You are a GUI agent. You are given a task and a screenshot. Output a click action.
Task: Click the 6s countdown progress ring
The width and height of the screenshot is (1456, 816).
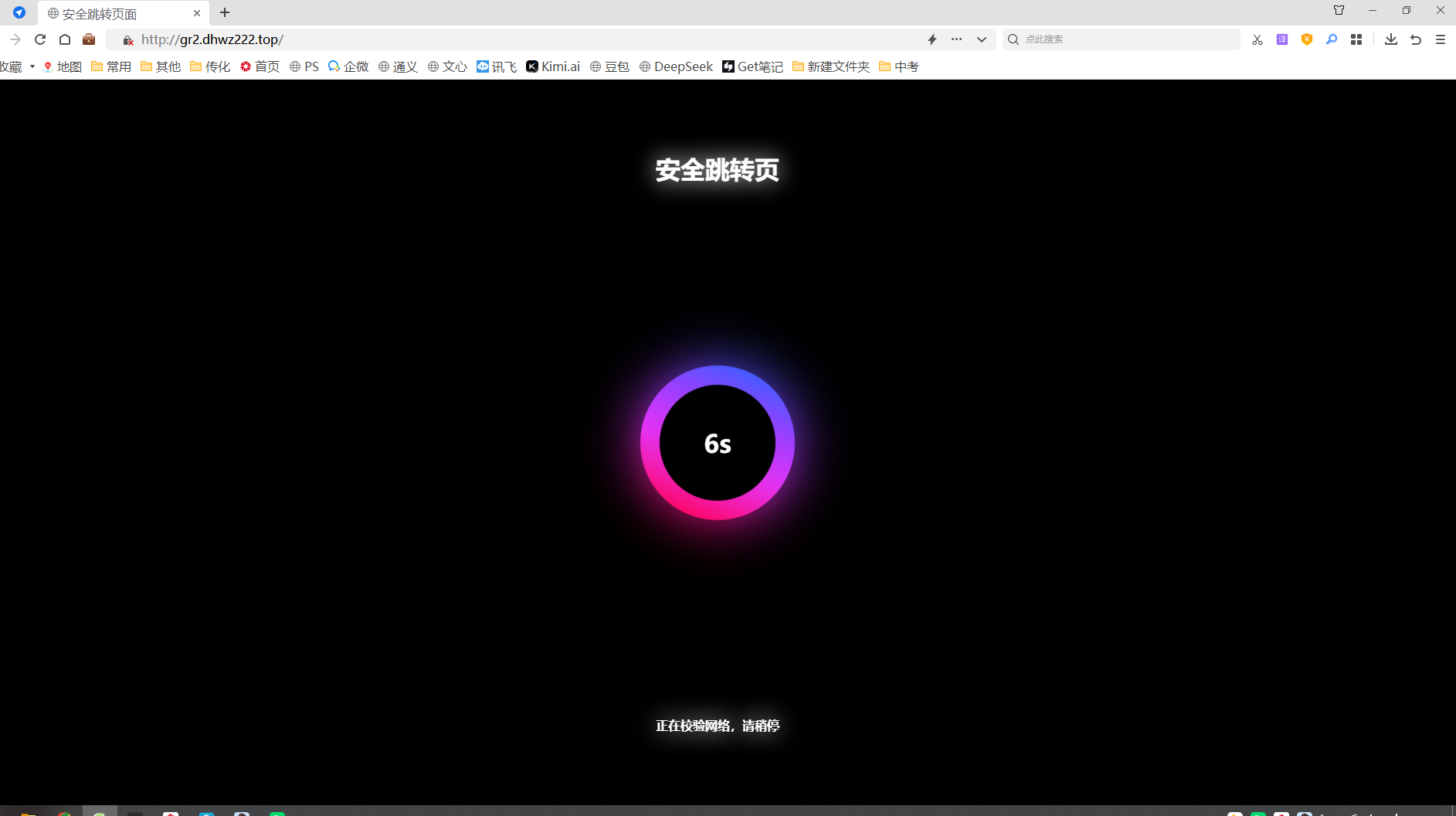click(718, 443)
